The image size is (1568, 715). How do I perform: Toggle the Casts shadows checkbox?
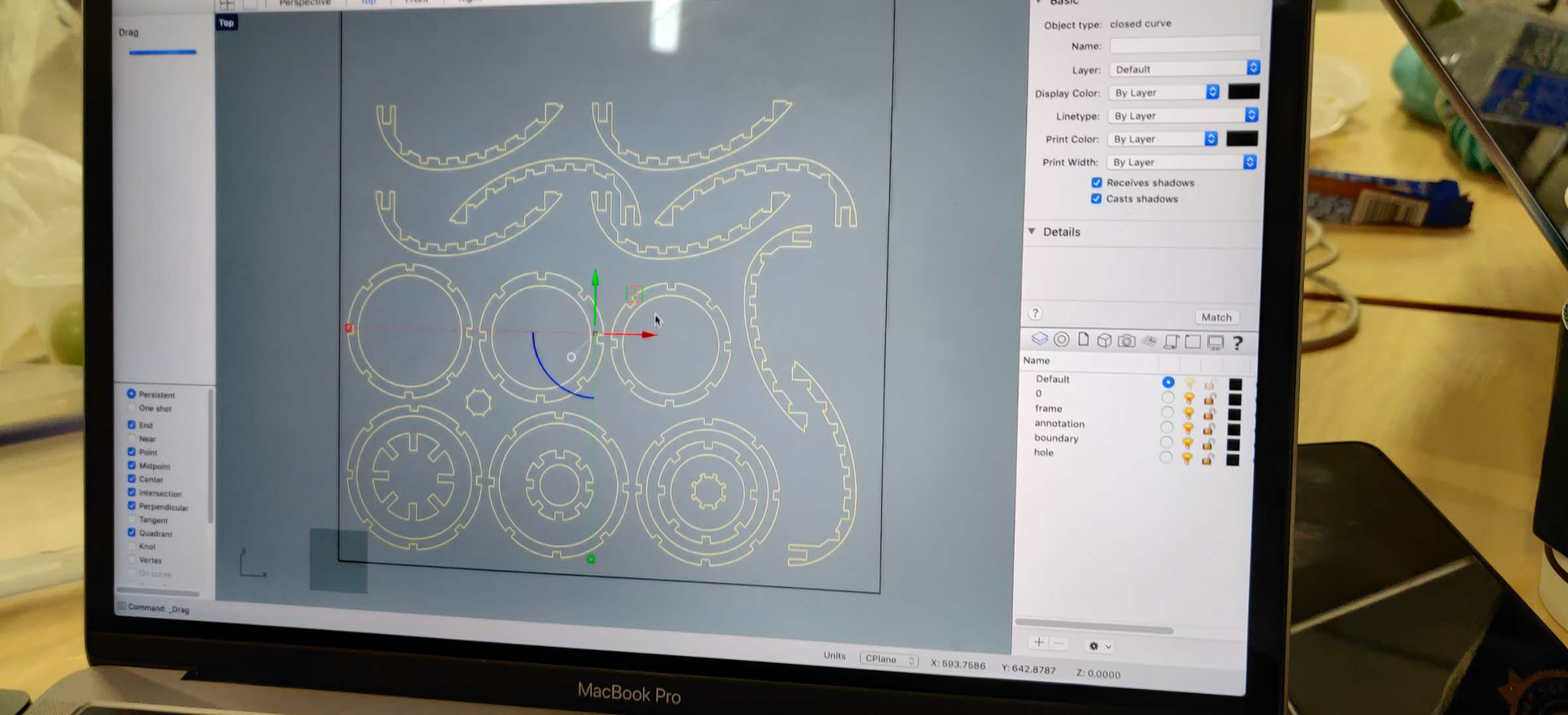(x=1096, y=198)
